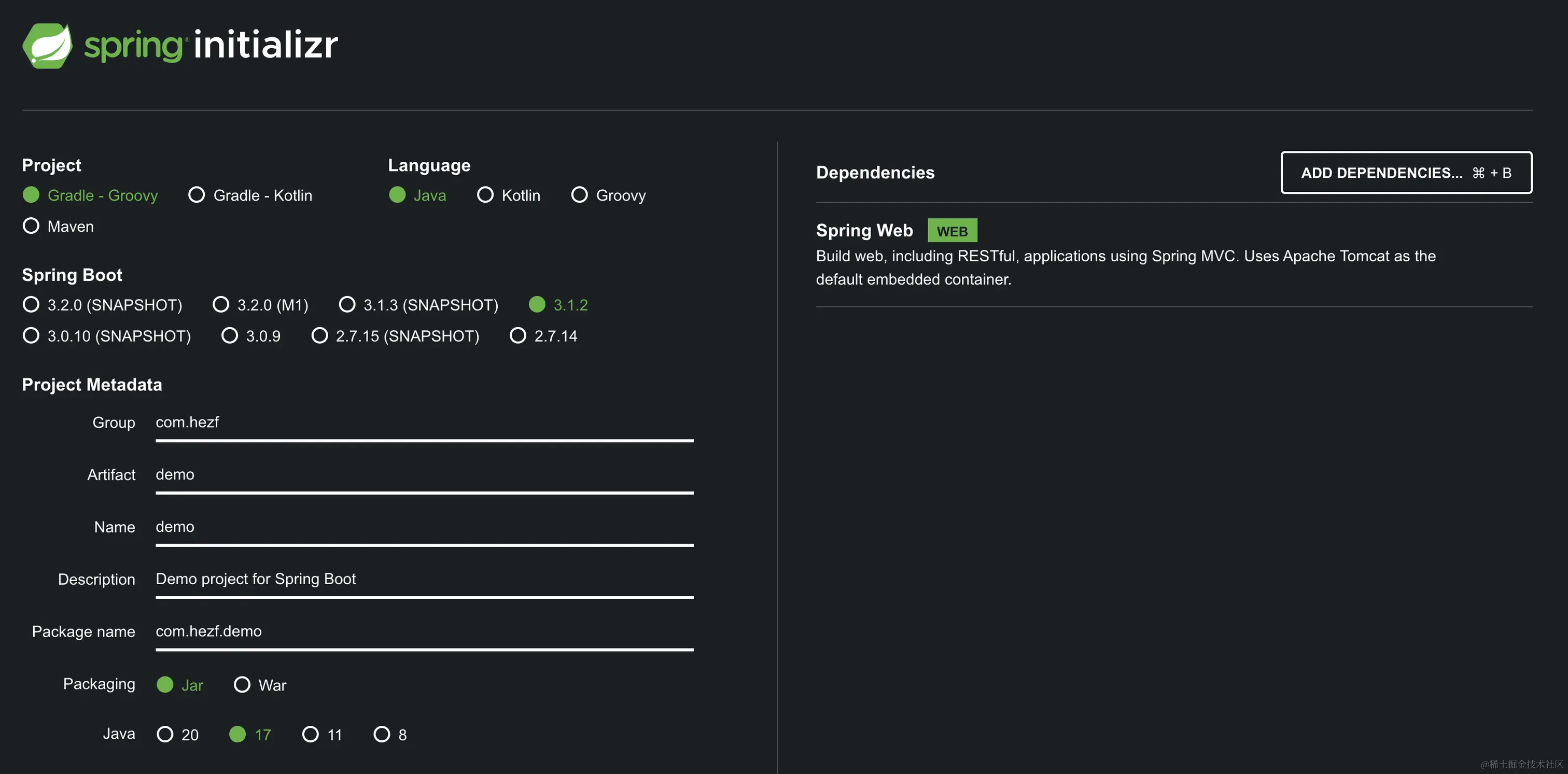Pick Java version 8

coord(382,735)
